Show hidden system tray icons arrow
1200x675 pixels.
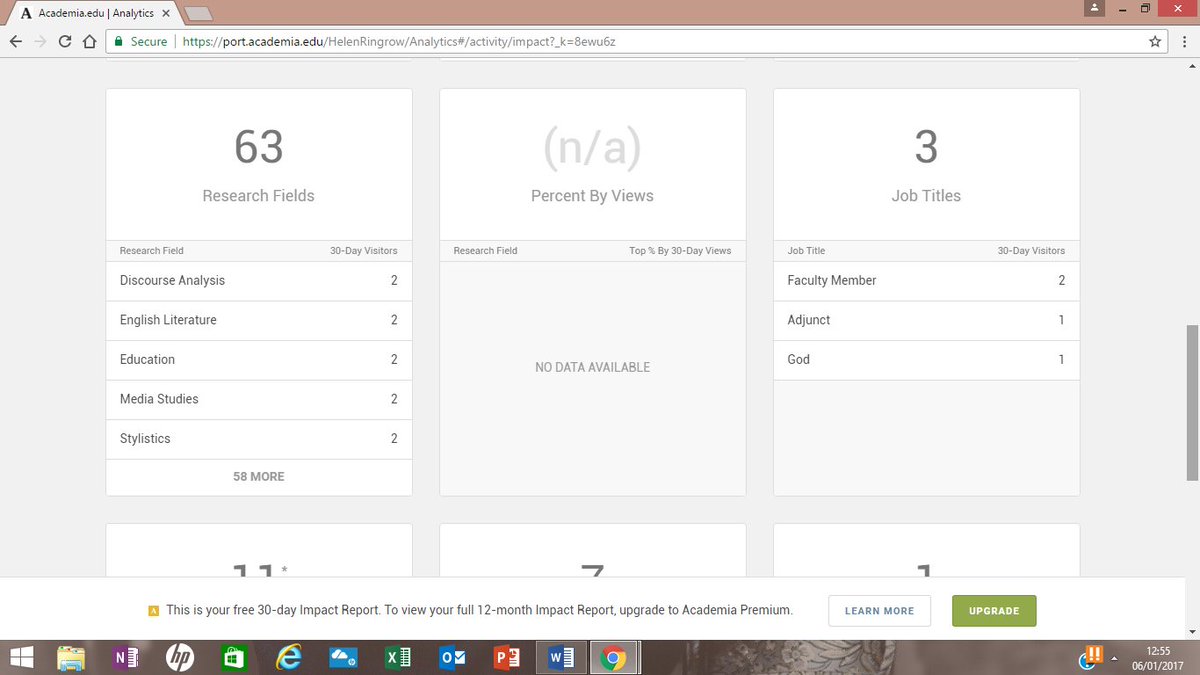point(1113,658)
